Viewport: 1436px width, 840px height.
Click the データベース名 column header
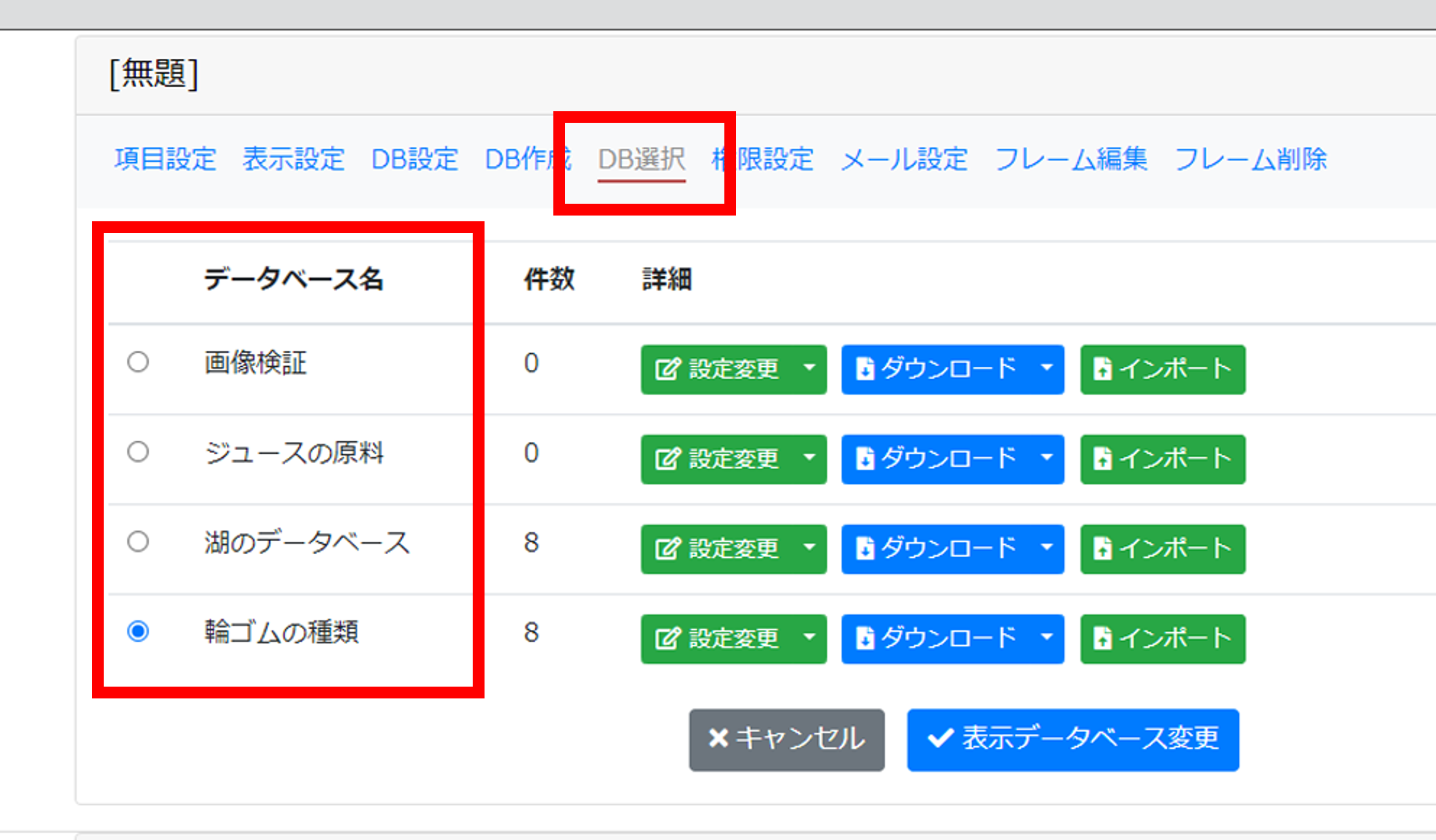point(294,279)
